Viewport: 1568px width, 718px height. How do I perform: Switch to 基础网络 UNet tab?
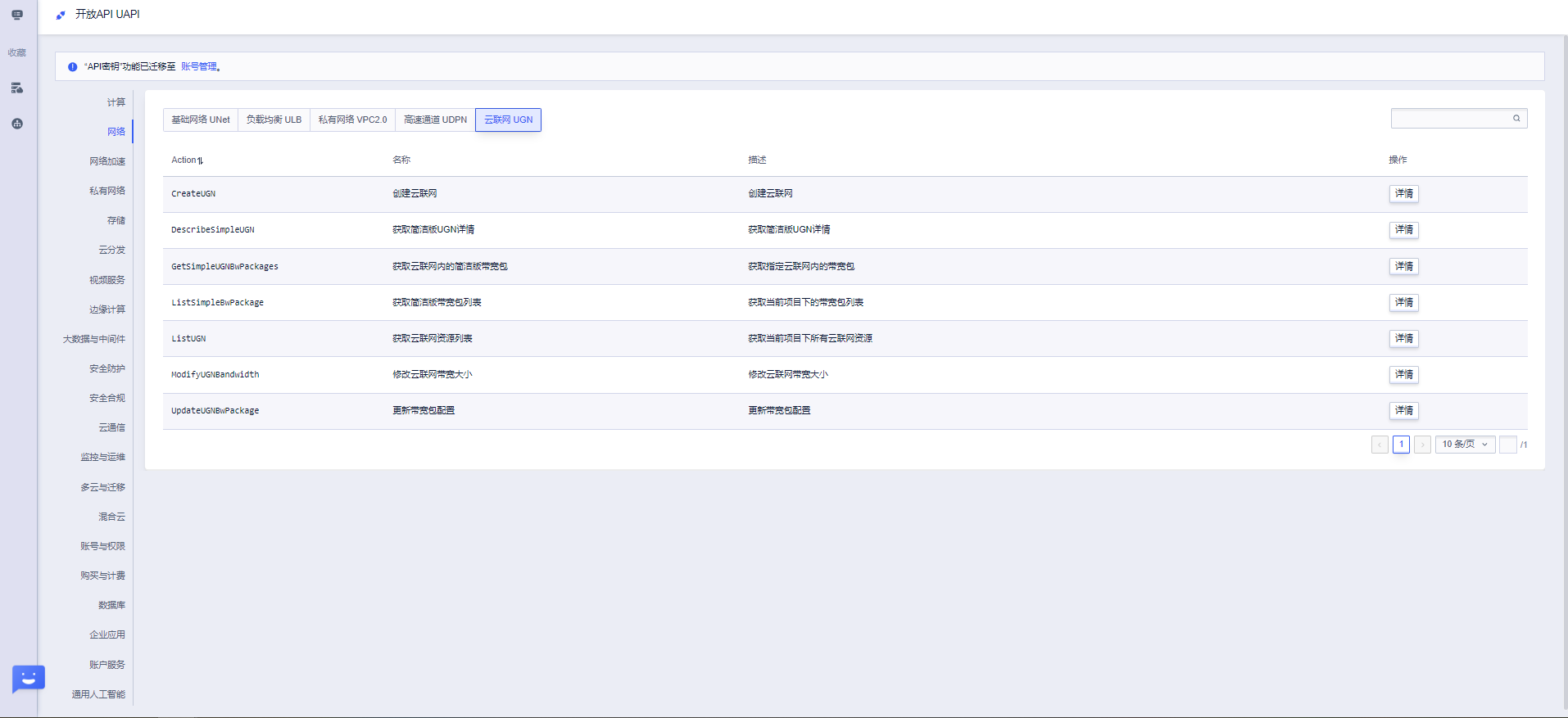point(201,120)
